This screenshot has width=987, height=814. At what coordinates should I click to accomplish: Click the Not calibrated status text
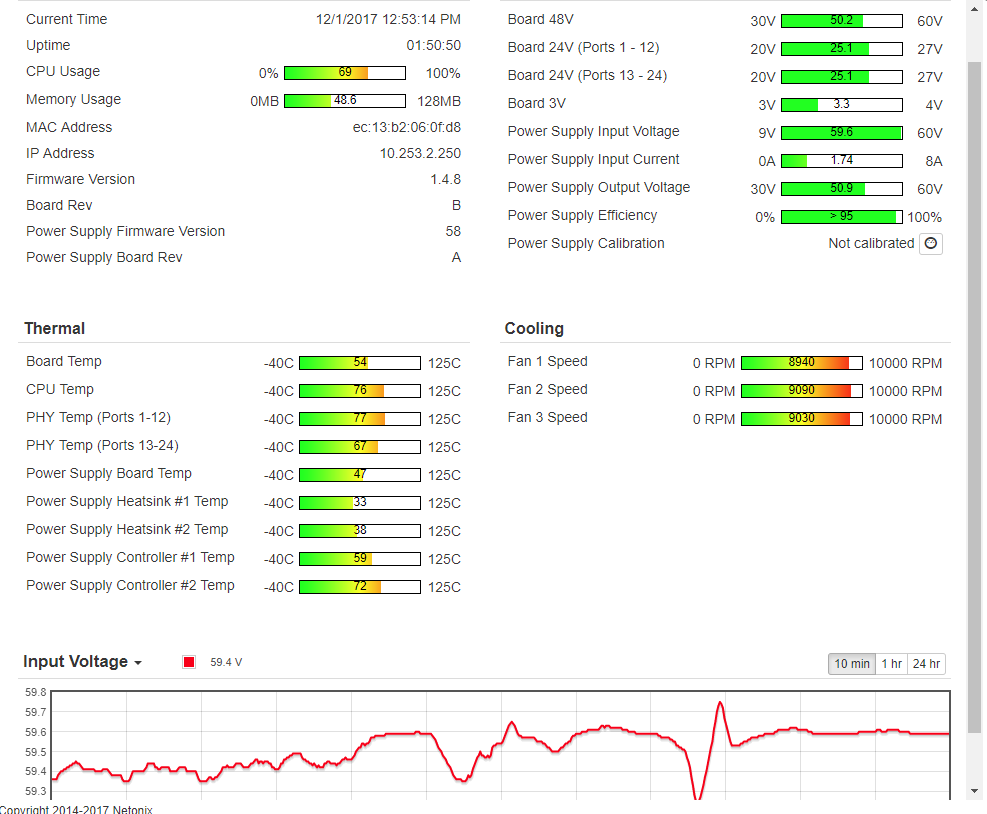(870, 243)
